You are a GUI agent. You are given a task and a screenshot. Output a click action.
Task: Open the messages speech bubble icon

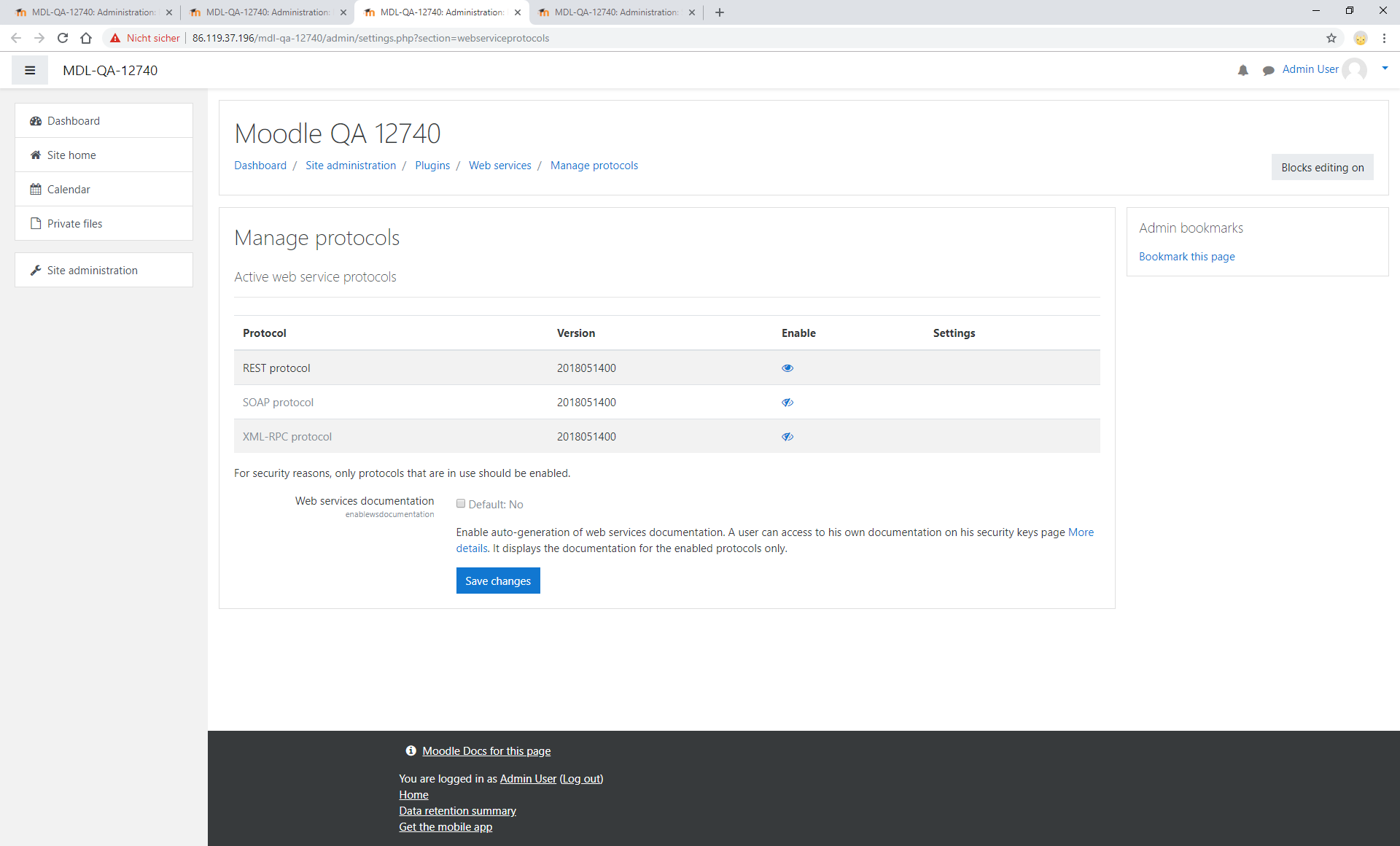(x=1269, y=70)
